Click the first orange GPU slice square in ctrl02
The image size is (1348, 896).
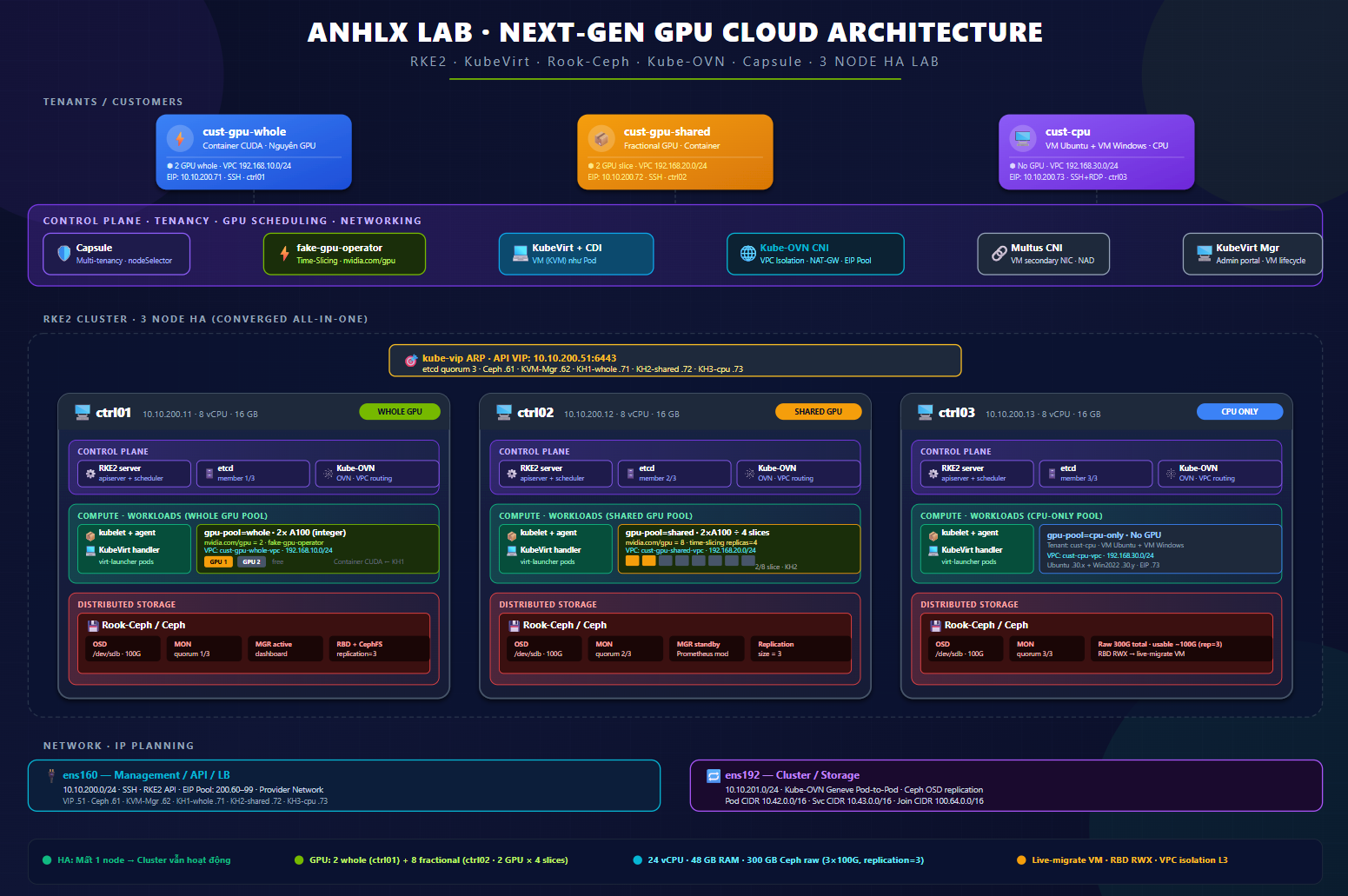tap(632, 561)
